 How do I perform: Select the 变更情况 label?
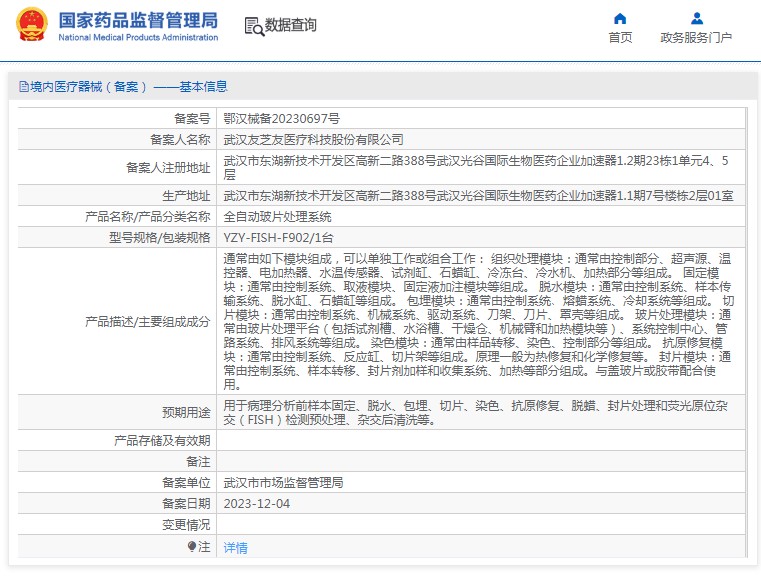click(x=186, y=525)
